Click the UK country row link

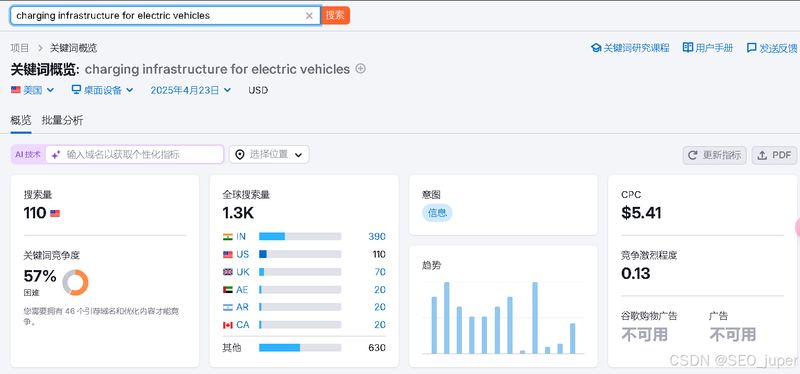click(242, 272)
